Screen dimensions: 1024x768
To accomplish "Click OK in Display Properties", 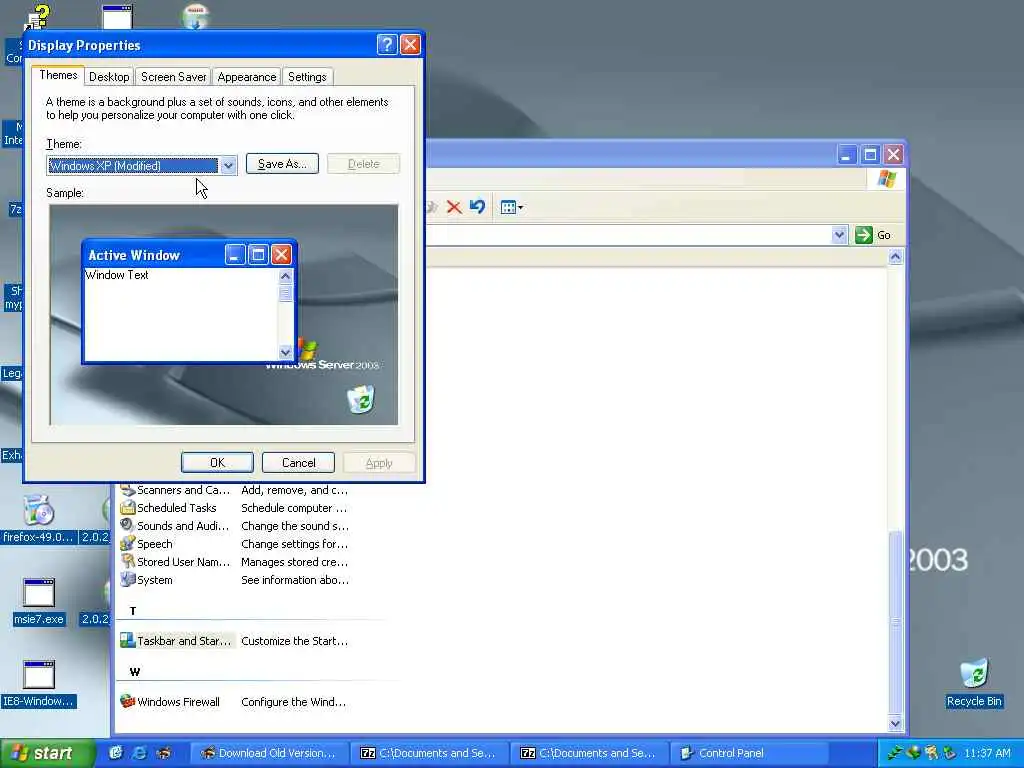I will (x=217, y=462).
